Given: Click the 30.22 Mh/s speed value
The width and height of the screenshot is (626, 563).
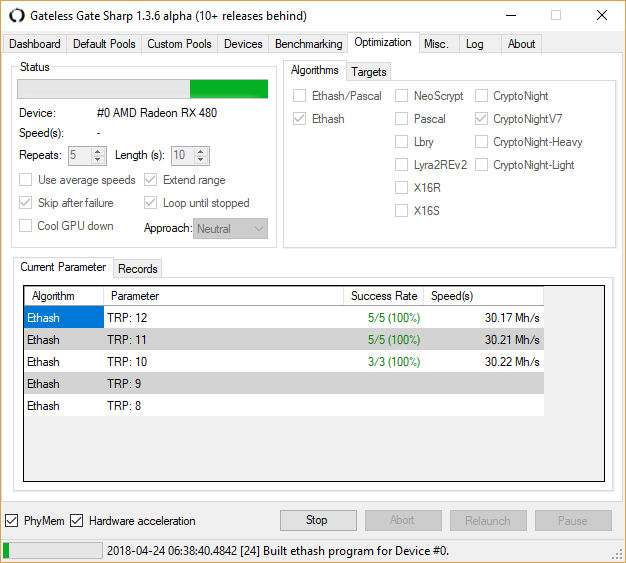Looking at the screenshot, I should point(512,362).
